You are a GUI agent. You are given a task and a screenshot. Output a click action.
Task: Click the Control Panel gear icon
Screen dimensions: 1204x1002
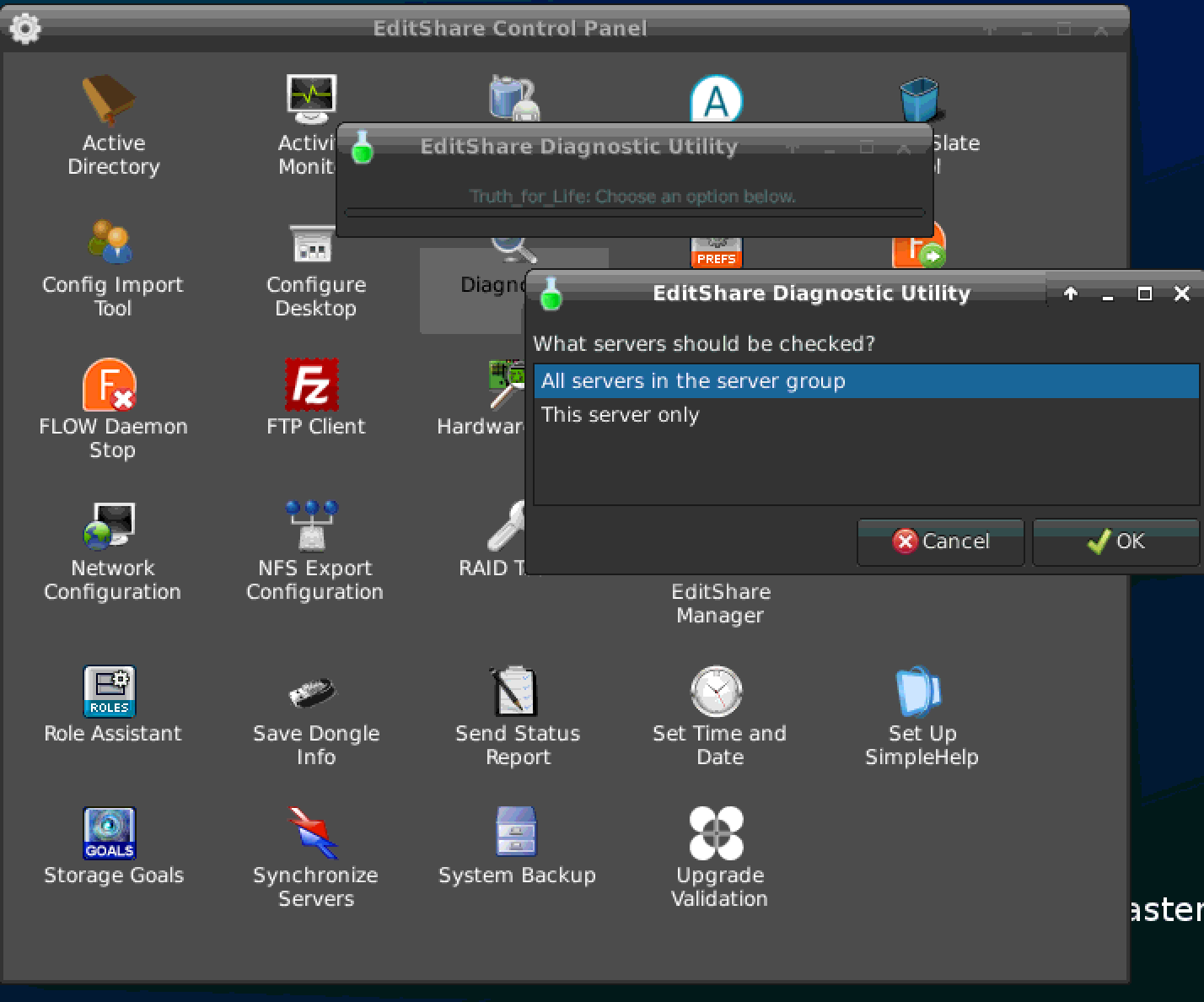click(24, 29)
